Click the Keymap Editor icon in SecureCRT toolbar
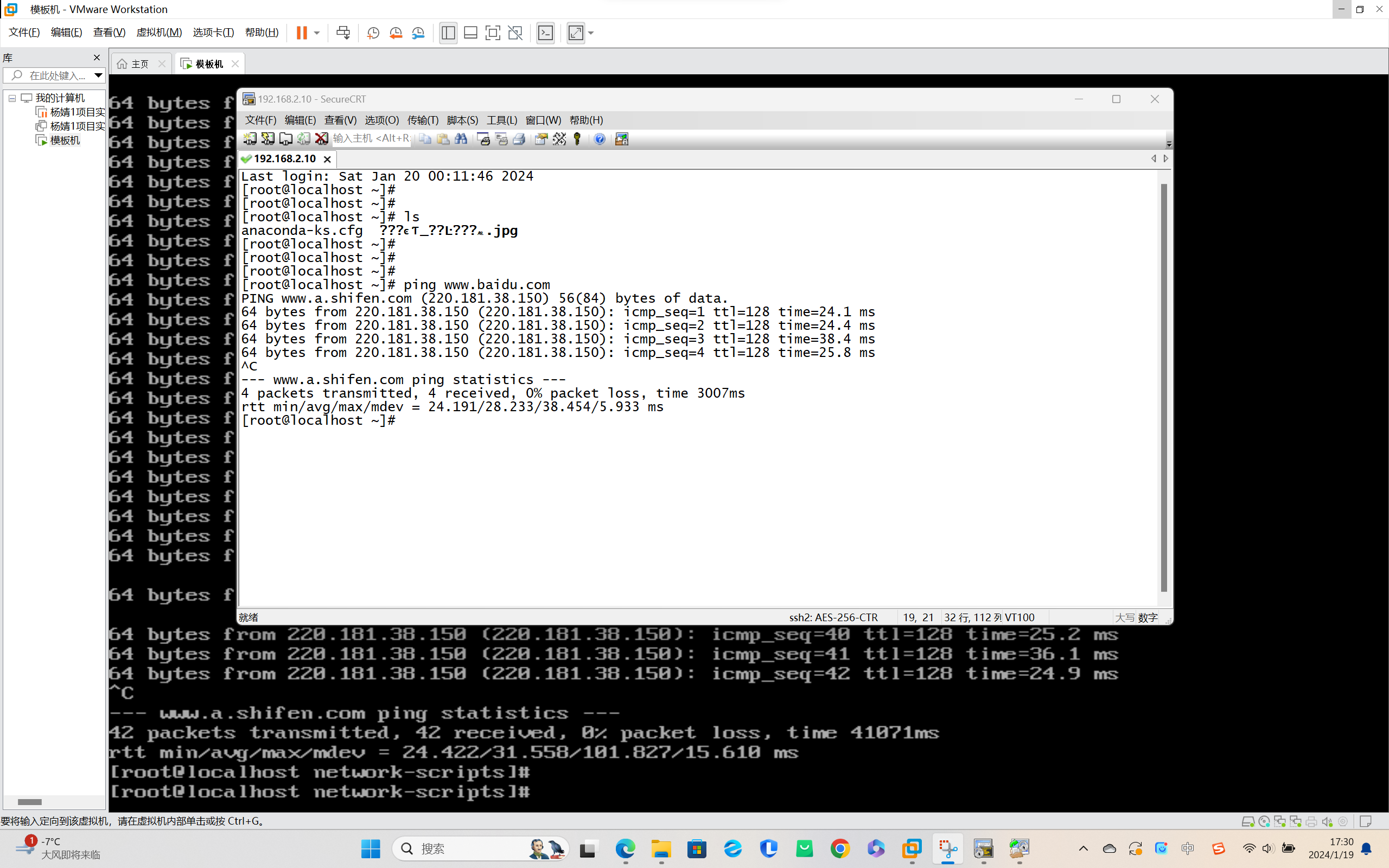 (559, 139)
